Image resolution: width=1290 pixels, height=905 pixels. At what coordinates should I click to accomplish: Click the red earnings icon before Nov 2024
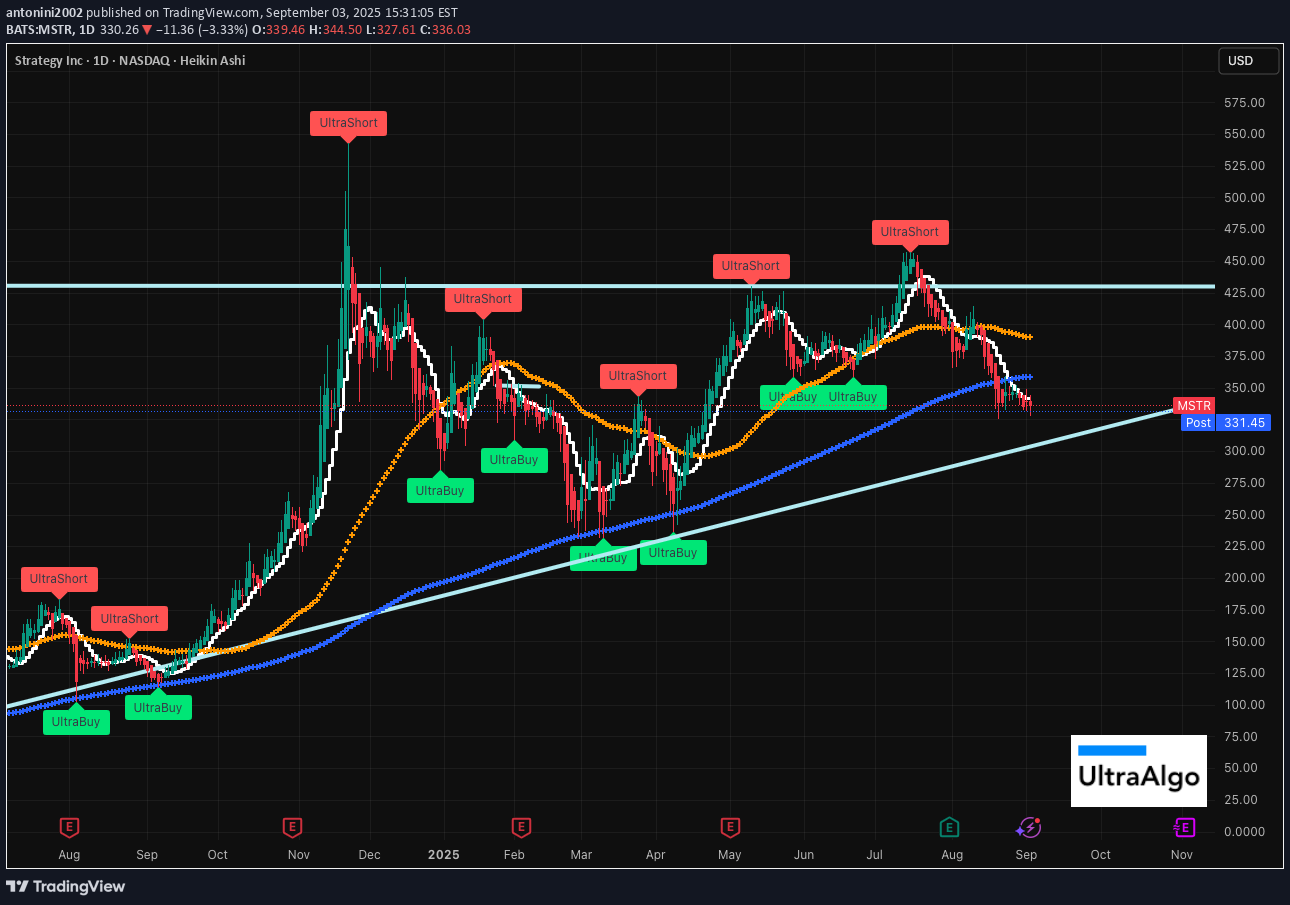pyautogui.click(x=292, y=827)
